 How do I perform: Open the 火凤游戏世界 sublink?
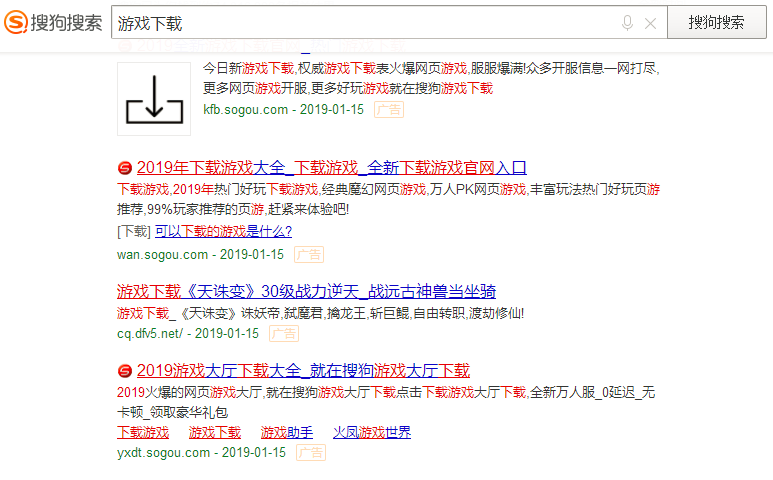point(372,432)
